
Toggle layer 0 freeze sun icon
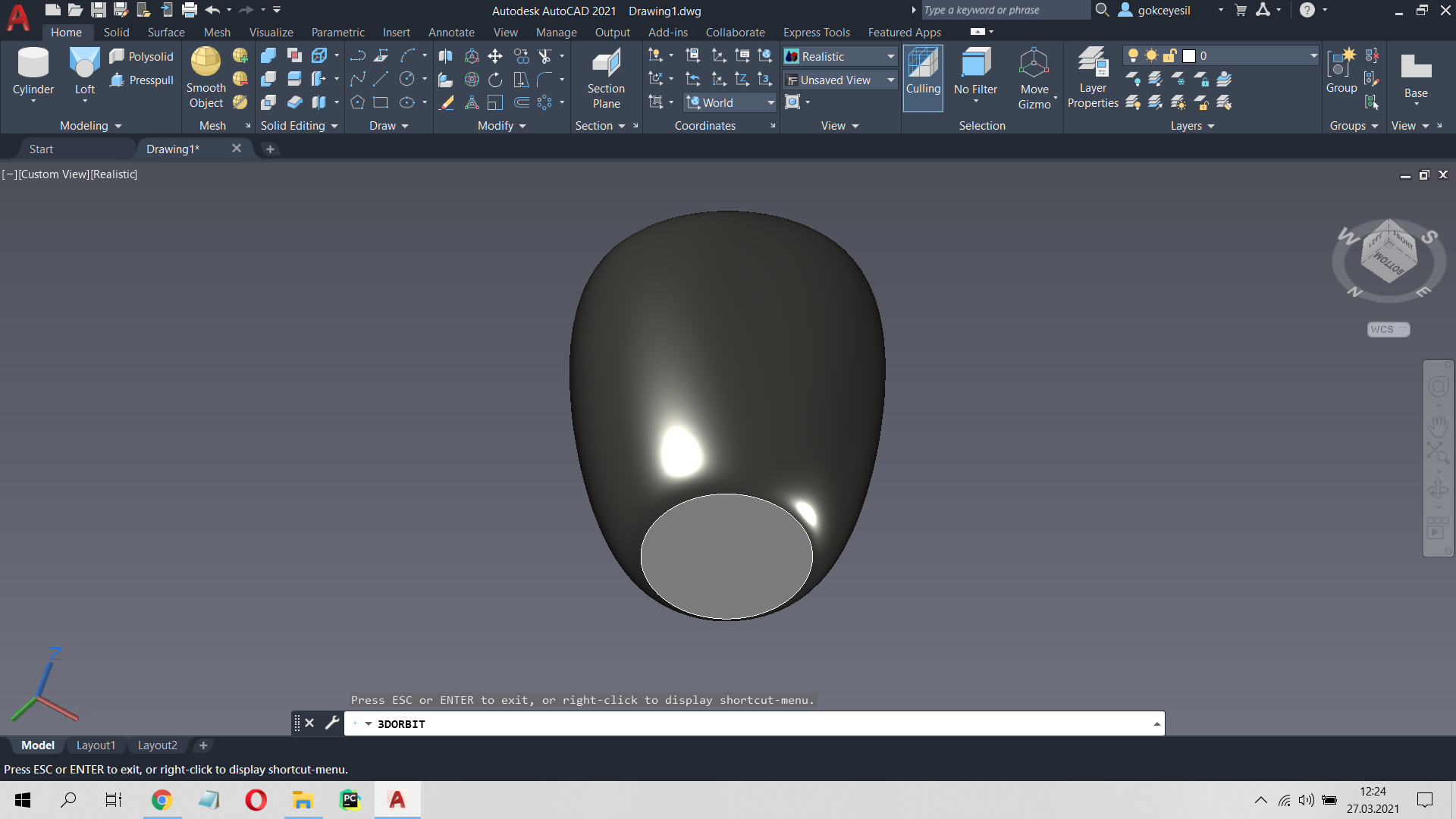[1151, 55]
